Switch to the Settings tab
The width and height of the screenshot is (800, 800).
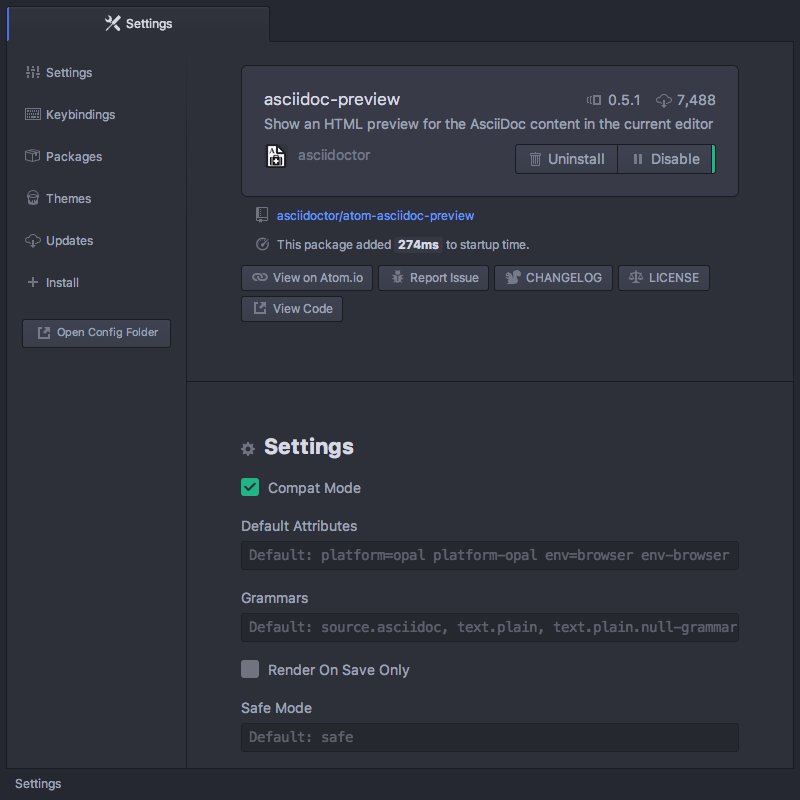tap(138, 22)
